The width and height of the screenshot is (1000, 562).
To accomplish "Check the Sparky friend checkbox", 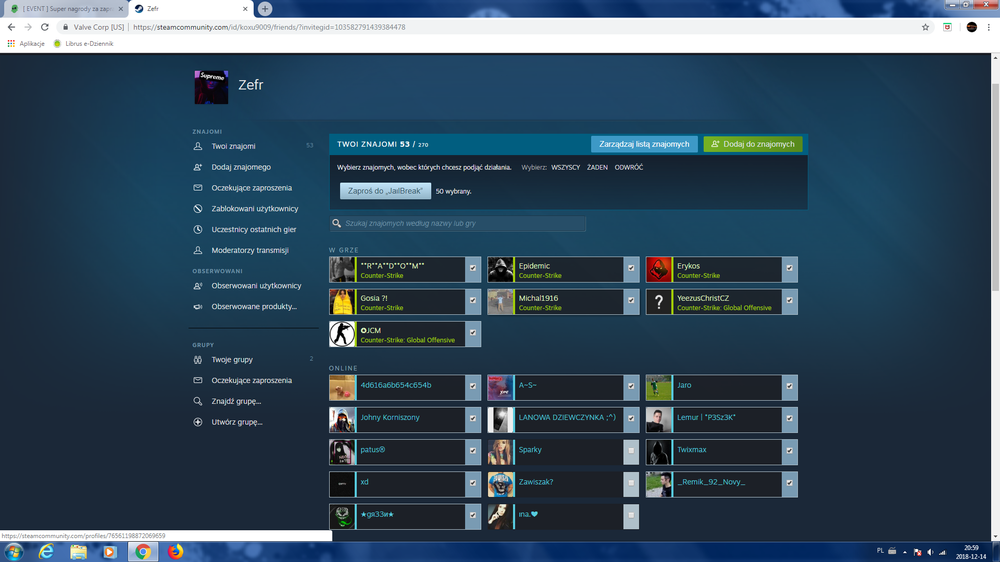I will click(631, 451).
